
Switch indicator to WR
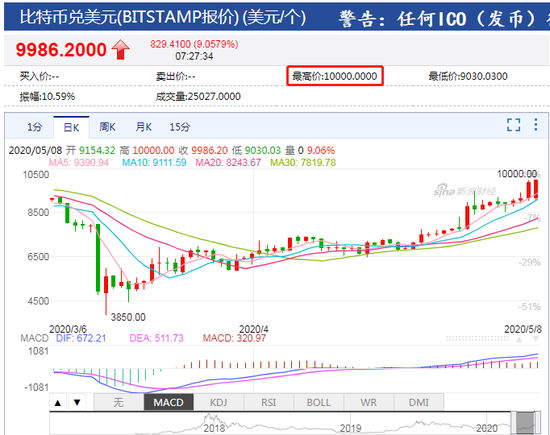(x=369, y=402)
